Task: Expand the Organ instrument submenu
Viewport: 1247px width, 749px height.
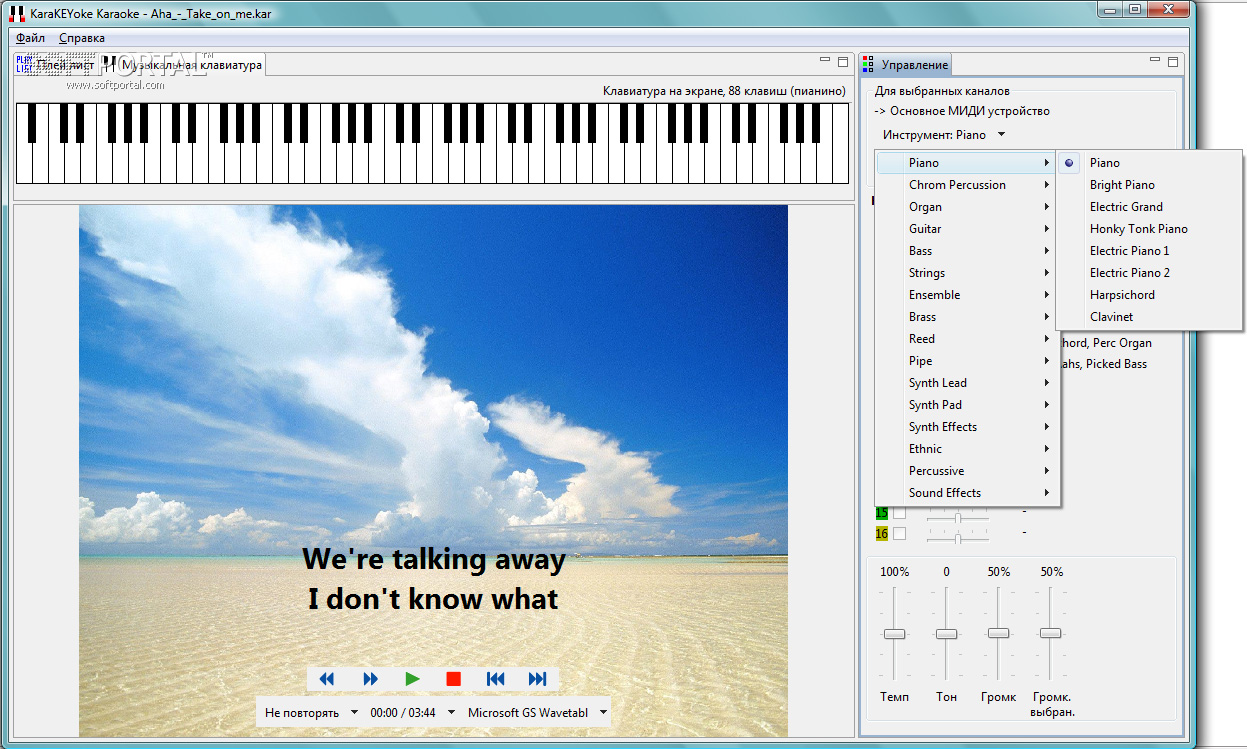Action: tap(967, 207)
